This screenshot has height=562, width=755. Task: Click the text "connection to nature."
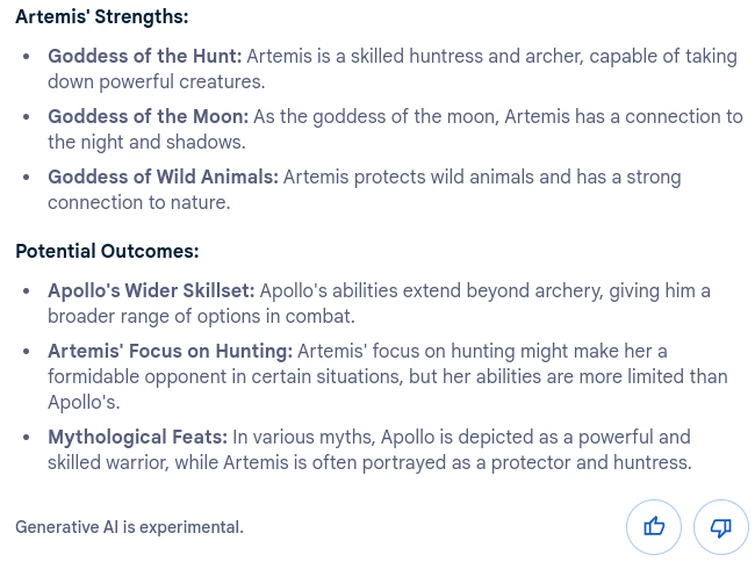pyautogui.click(x=139, y=202)
